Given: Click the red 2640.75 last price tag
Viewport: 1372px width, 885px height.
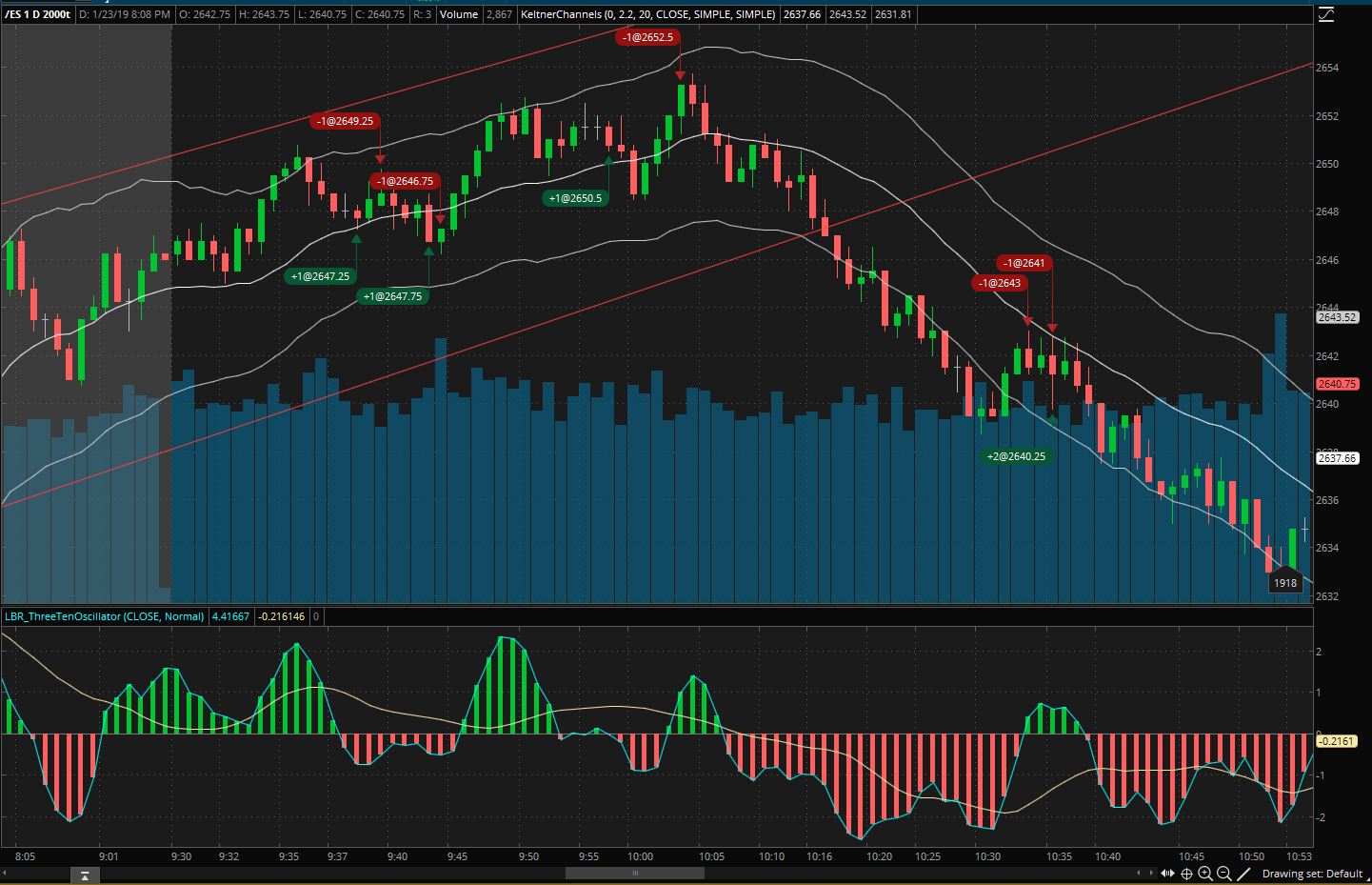Looking at the screenshot, I should pos(1337,384).
